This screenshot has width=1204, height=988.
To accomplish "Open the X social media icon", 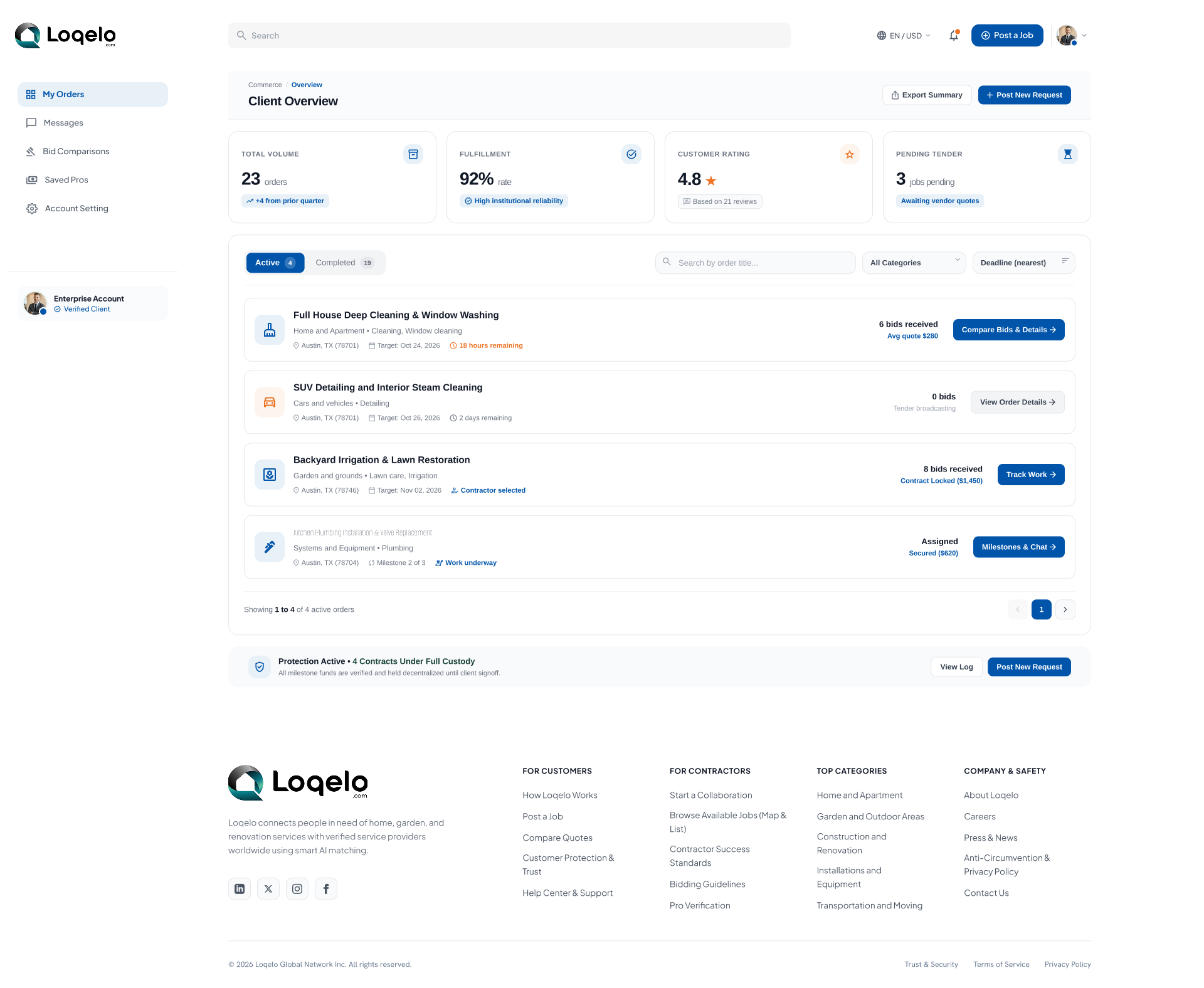I will 268,889.
